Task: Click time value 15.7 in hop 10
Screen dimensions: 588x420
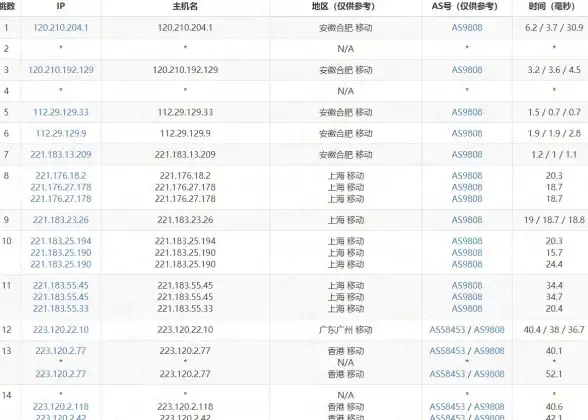Action: pos(554,252)
